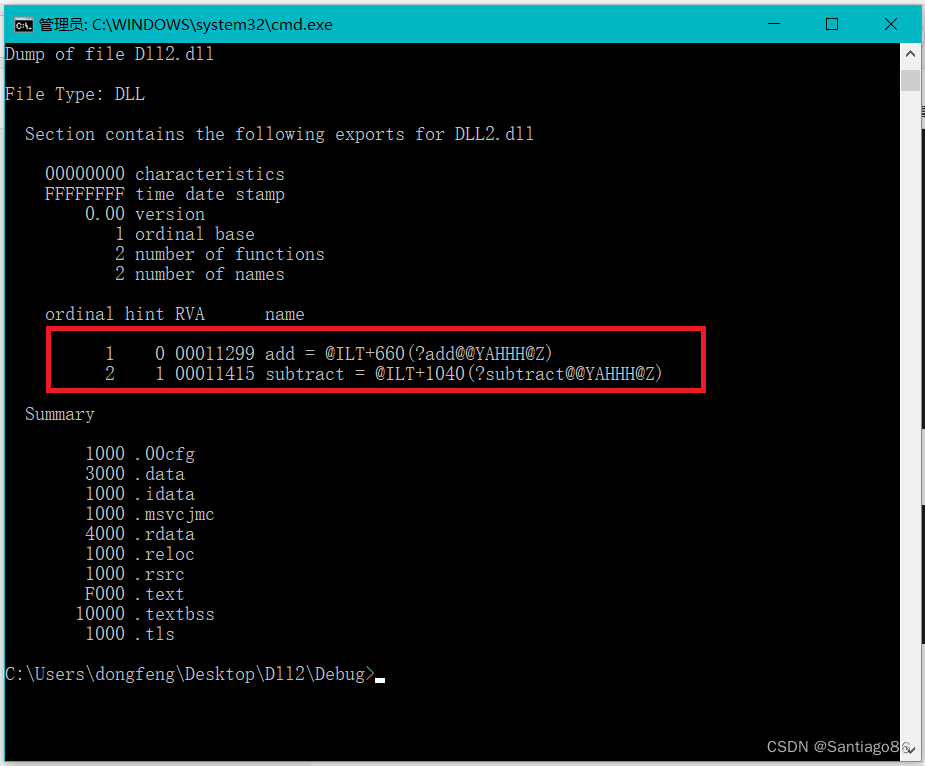Click 'FFFFFFFF time date stamp' line

pyautogui.click(x=165, y=194)
